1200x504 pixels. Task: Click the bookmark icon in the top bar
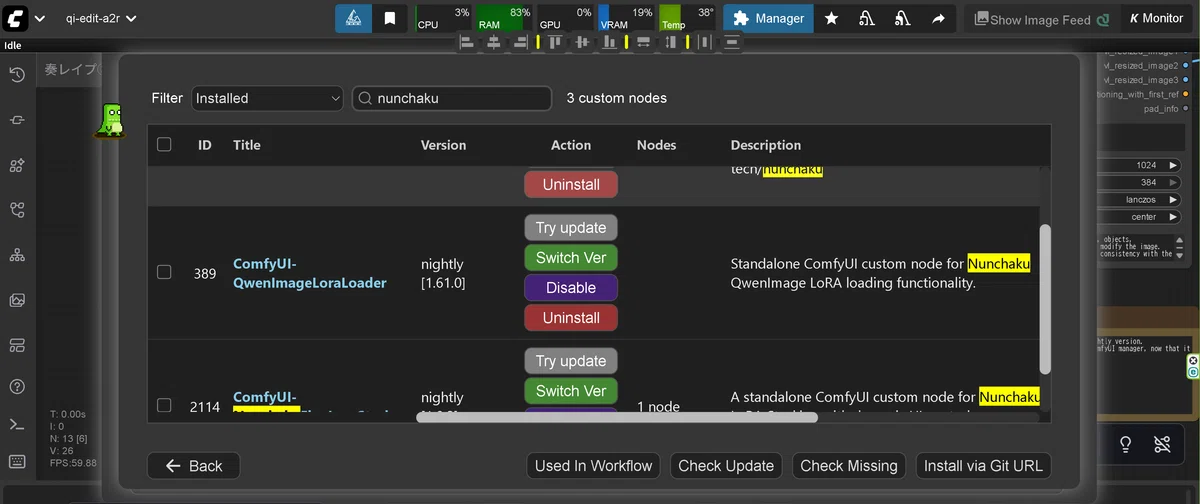click(x=390, y=18)
